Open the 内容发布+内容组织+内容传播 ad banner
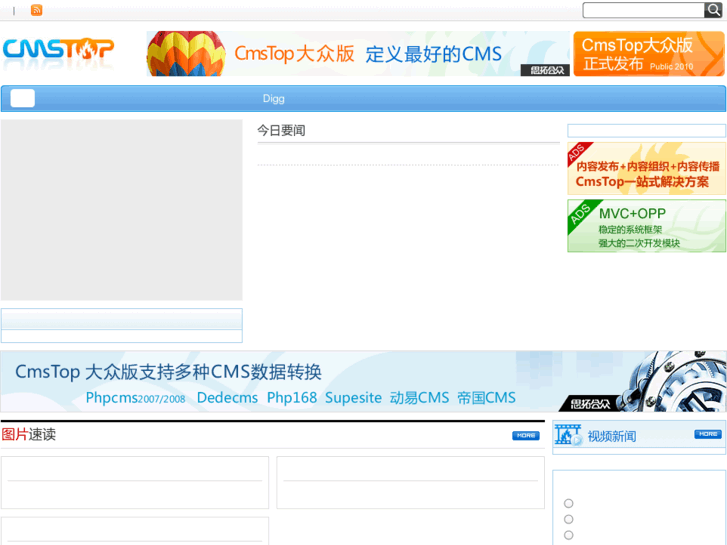 point(646,168)
